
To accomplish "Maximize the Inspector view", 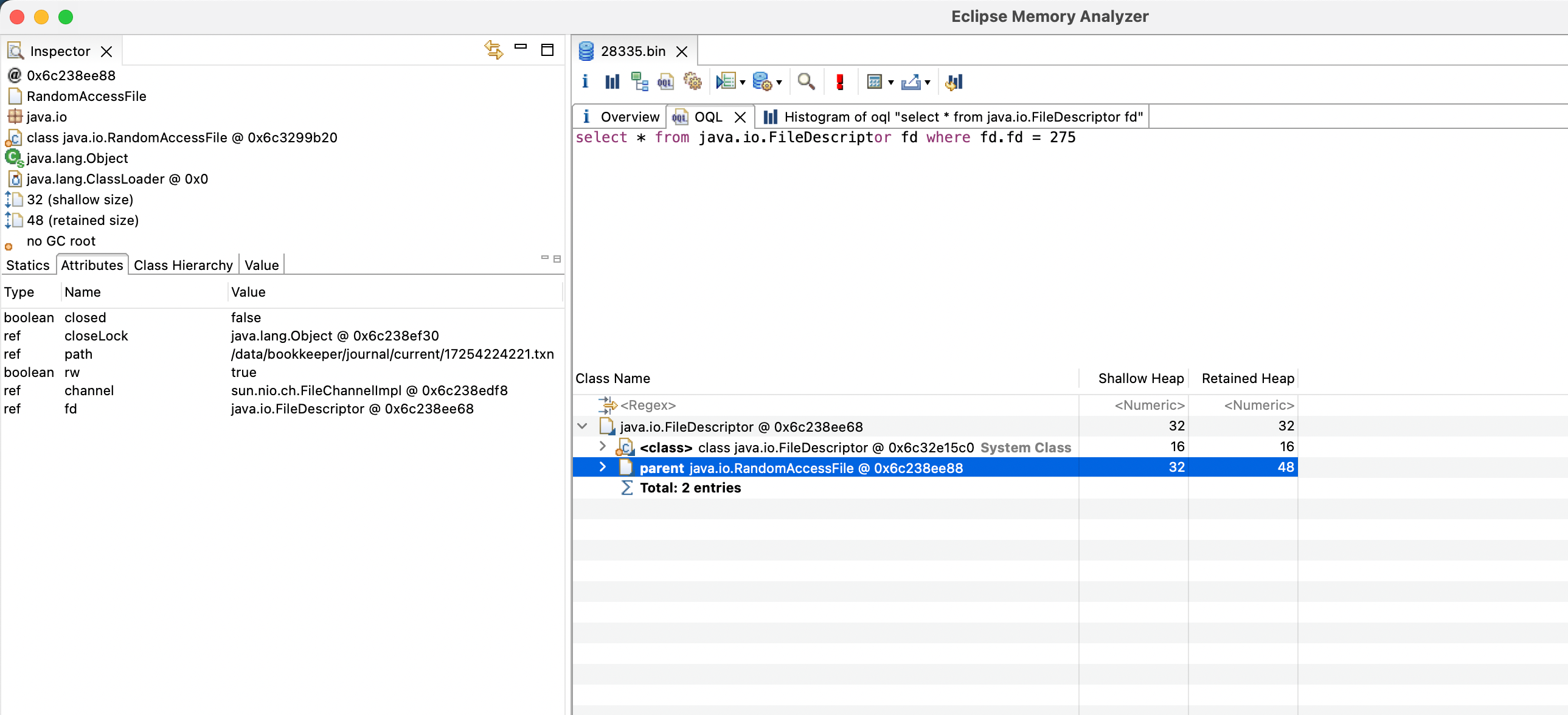I will coord(547,50).
